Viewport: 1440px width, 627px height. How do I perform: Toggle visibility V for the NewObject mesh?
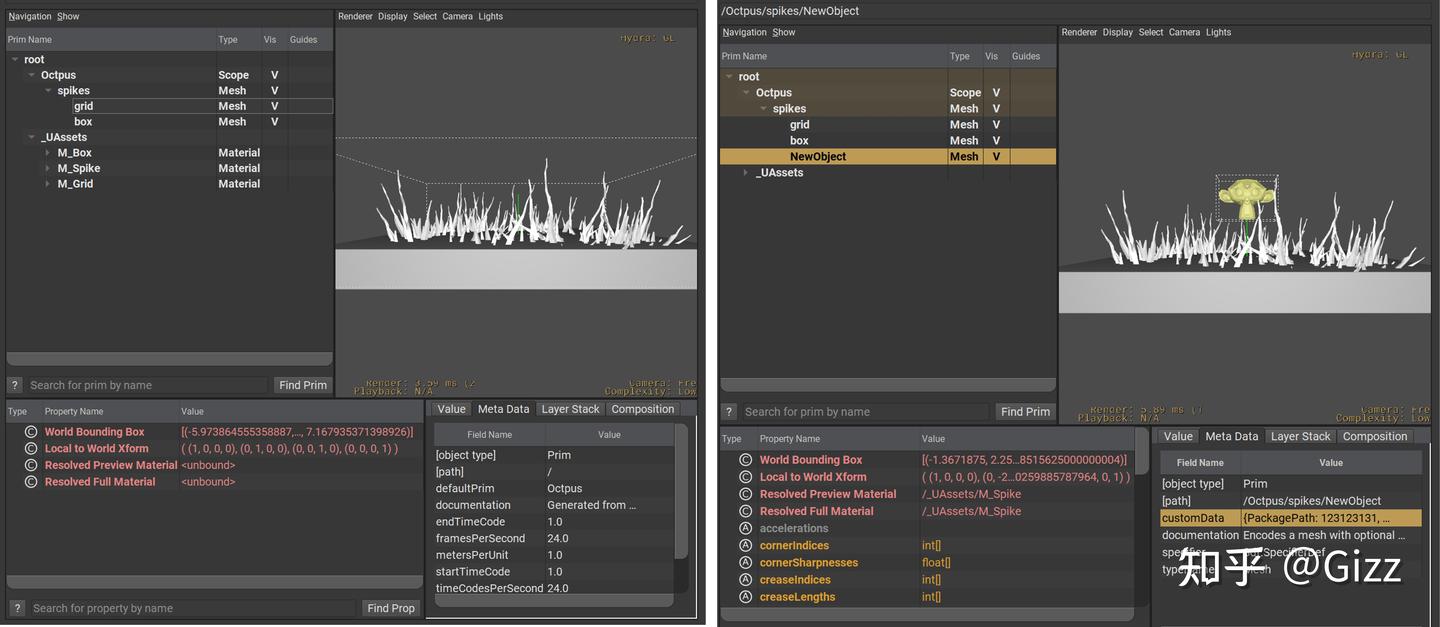coord(996,157)
